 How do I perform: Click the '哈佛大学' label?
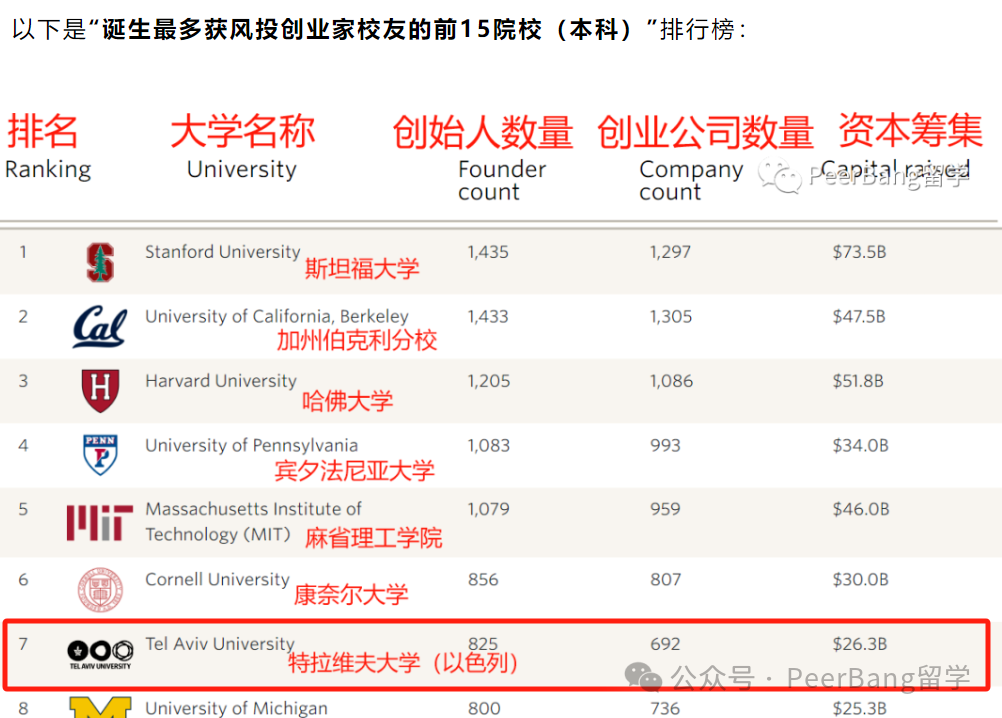348,401
